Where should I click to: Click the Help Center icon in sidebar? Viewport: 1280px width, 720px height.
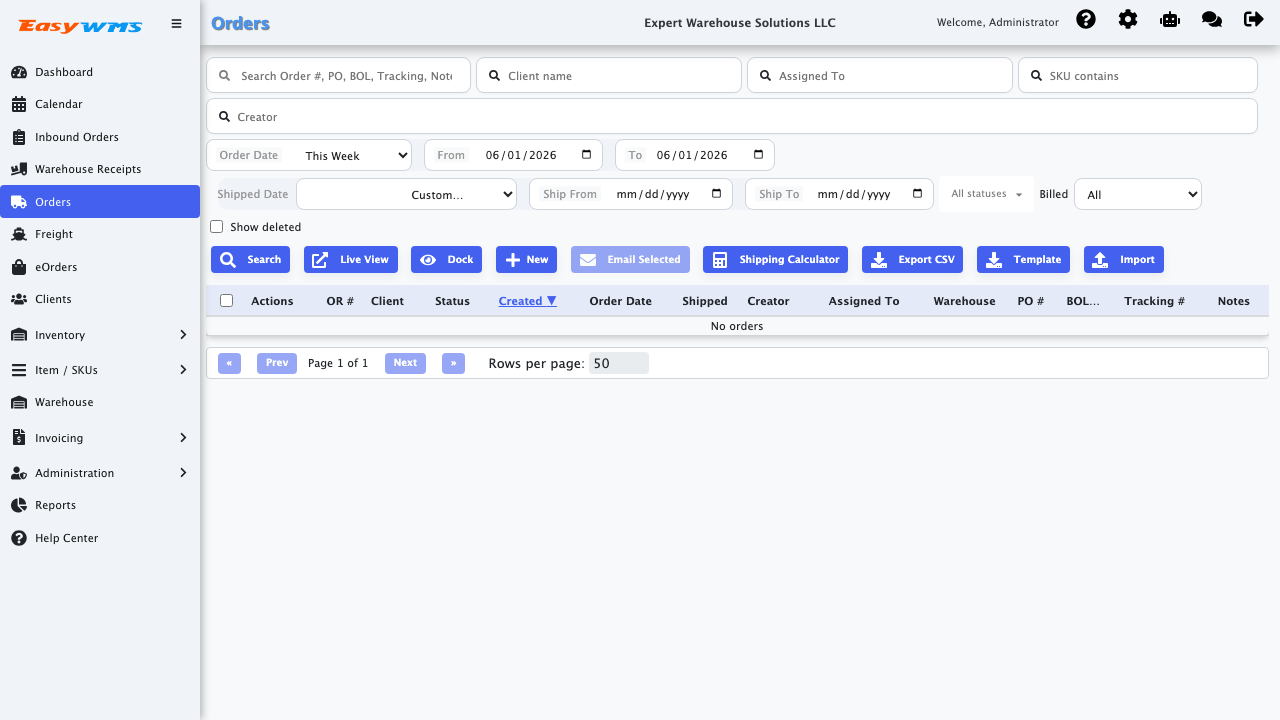point(19,538)
